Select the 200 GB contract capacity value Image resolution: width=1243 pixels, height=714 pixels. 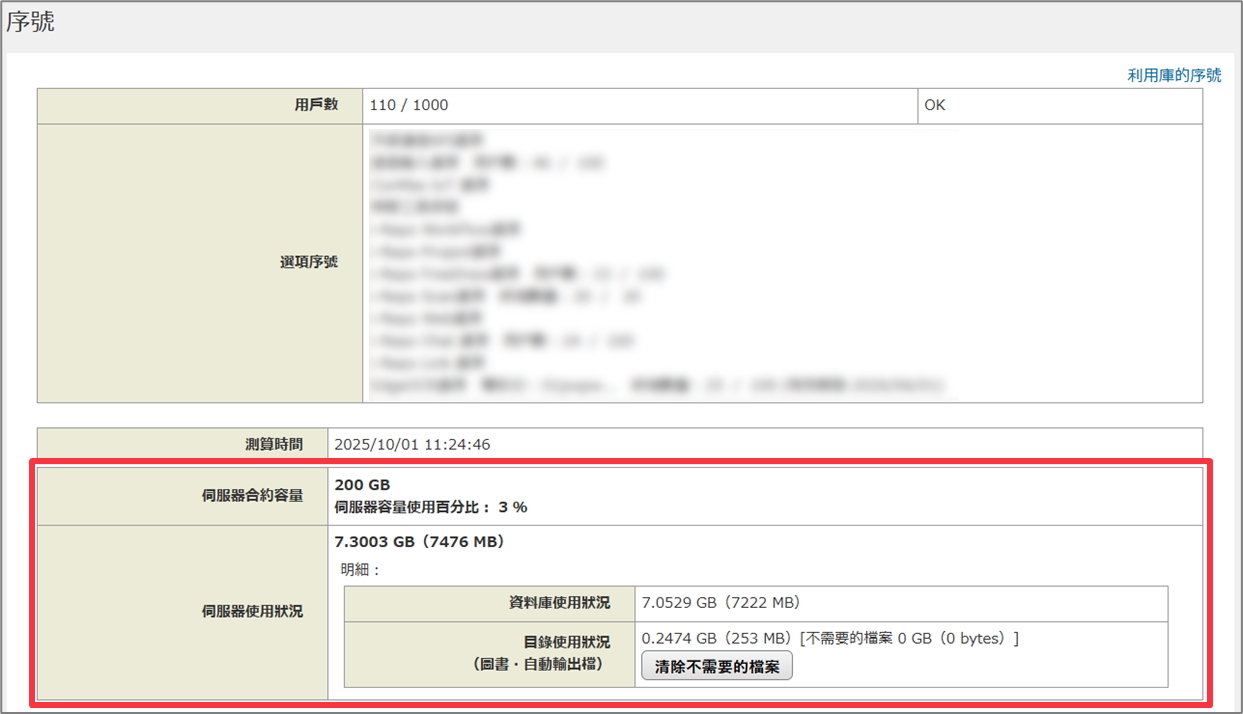coord(362,485)
